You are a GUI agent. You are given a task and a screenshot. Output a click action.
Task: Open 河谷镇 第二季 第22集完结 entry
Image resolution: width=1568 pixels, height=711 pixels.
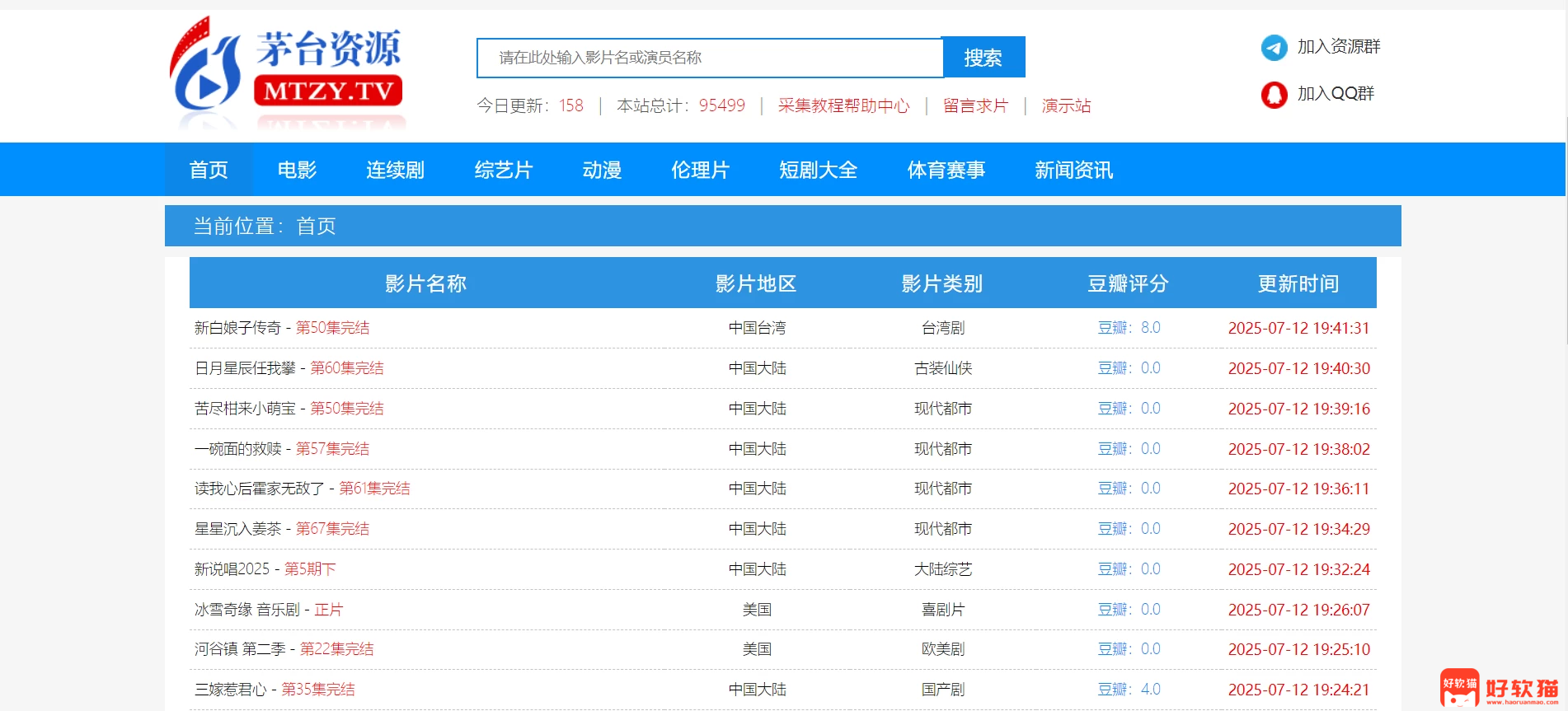coord(284,649)
